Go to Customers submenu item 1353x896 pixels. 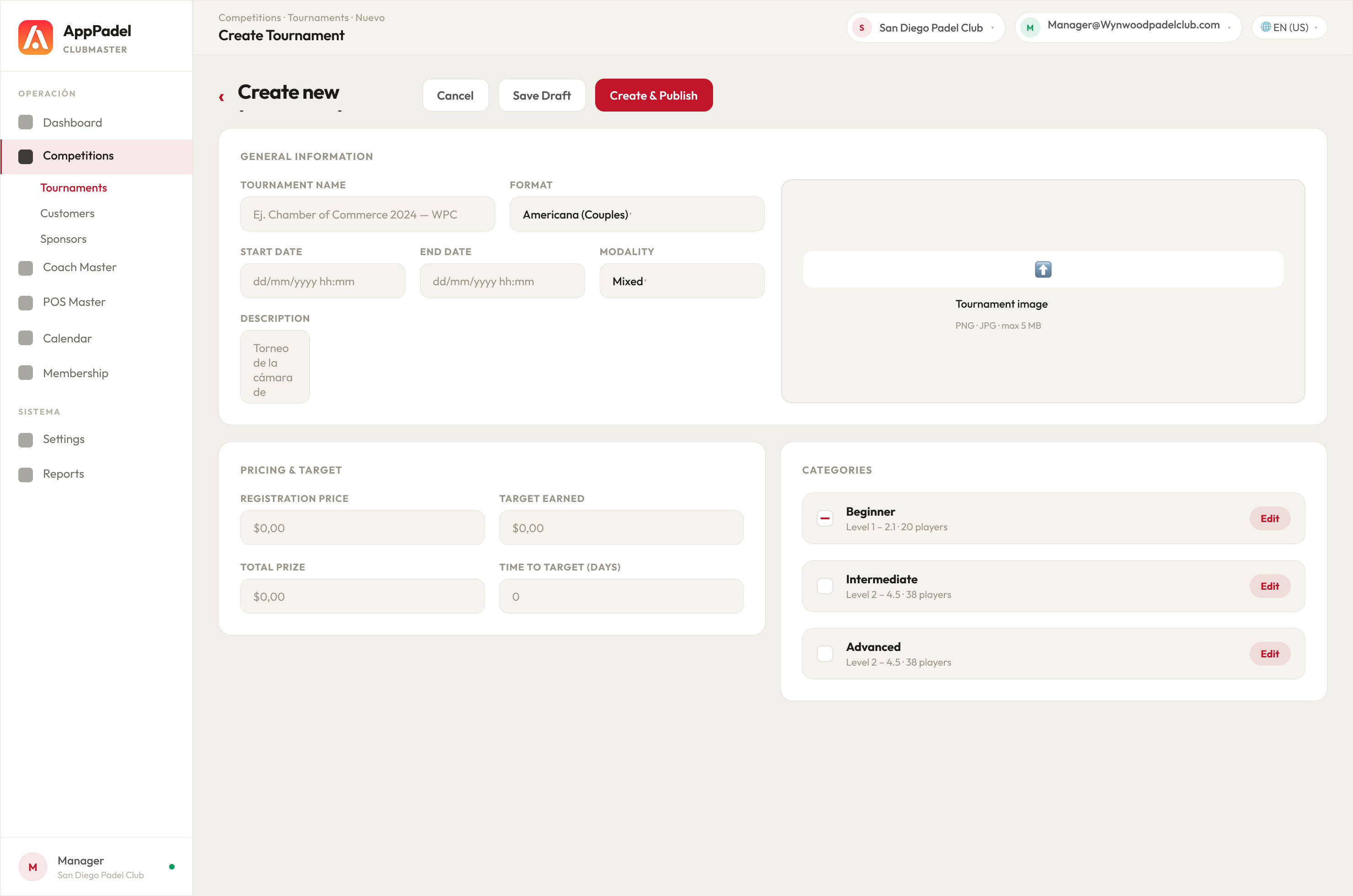[68, 213]
